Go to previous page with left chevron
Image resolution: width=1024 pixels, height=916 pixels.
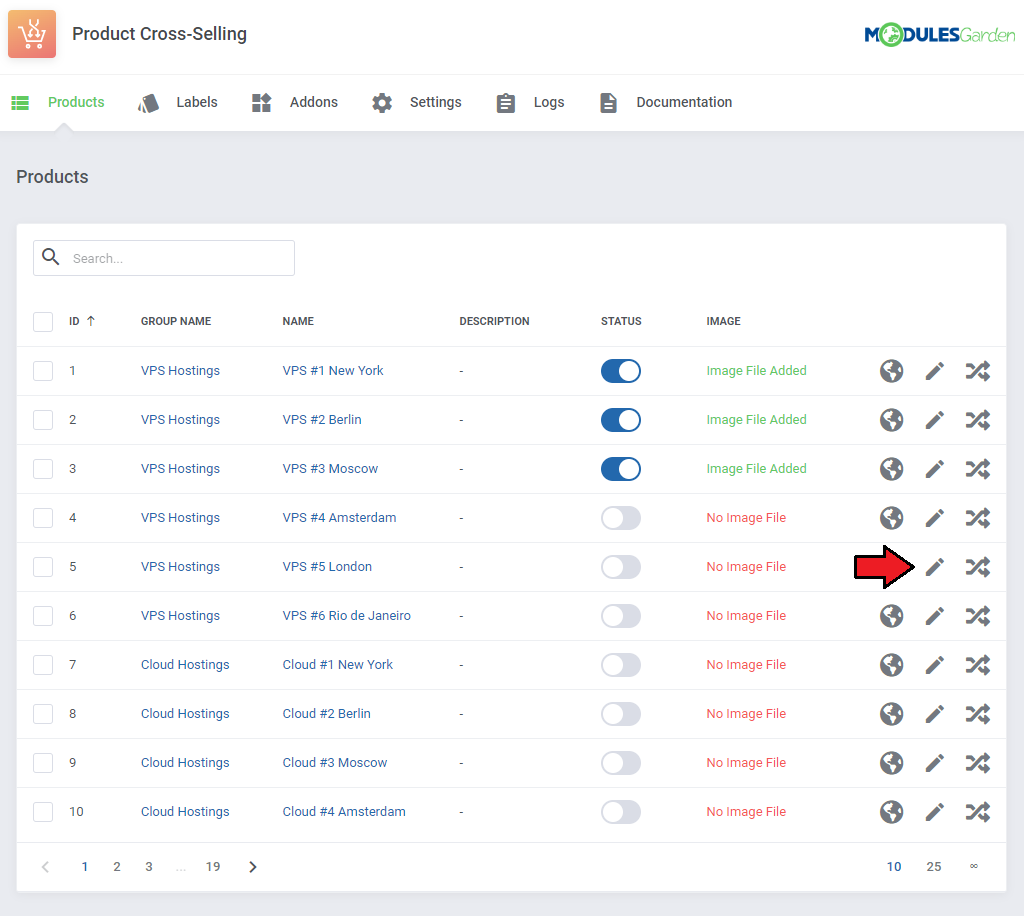click(45, 866)
